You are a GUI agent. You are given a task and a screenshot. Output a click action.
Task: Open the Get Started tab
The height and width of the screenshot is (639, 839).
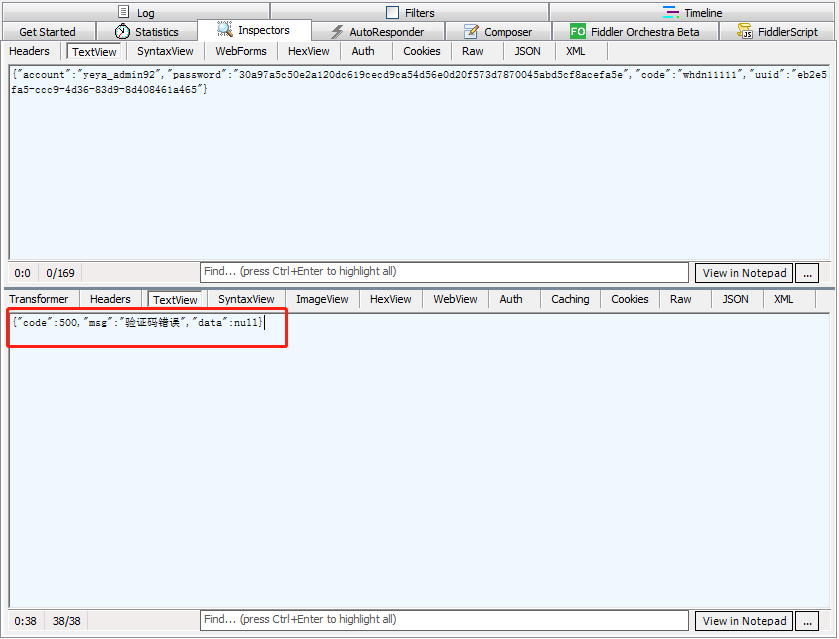click(47, 32)
